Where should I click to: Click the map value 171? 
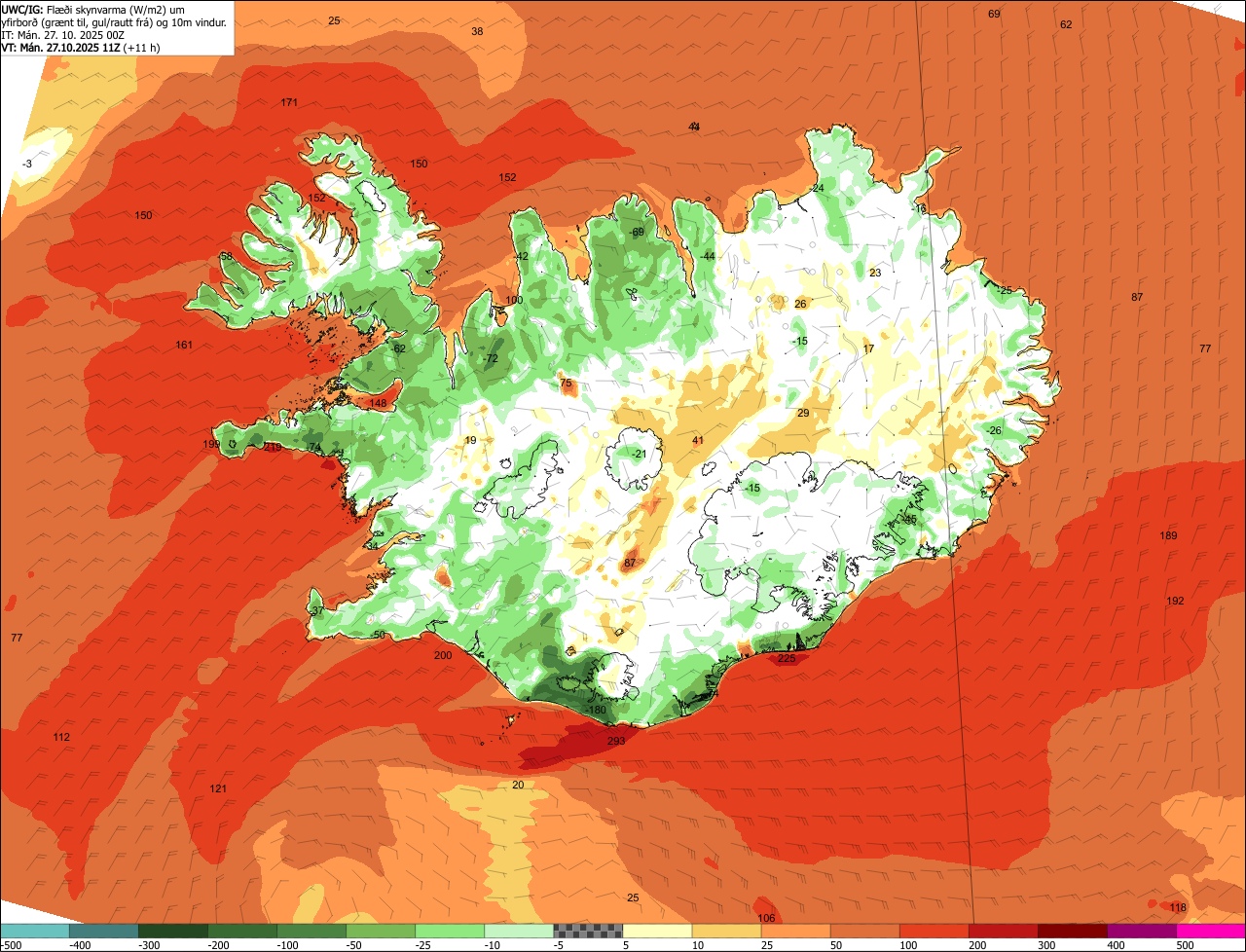point(289,102)
